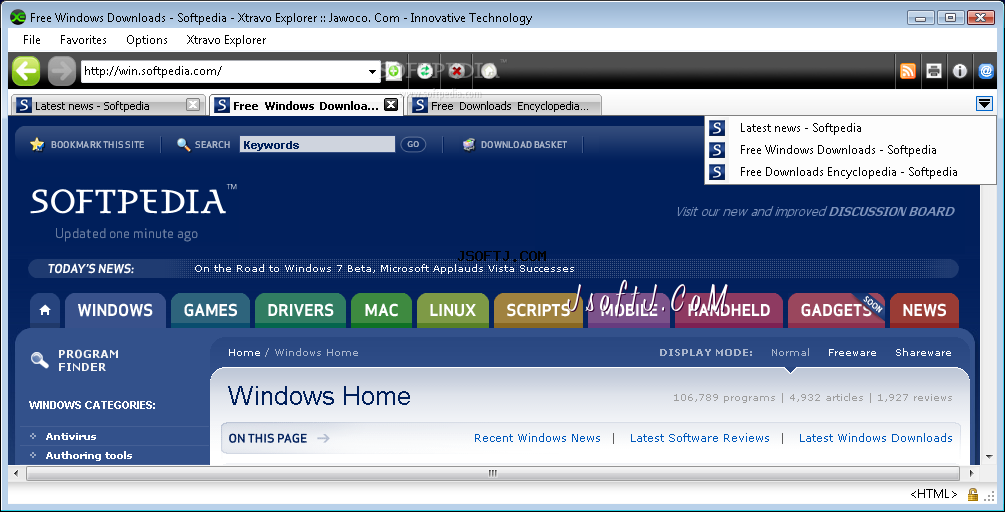
Task: Click the blue @ email icon
Action: click(x=986, y=71)
